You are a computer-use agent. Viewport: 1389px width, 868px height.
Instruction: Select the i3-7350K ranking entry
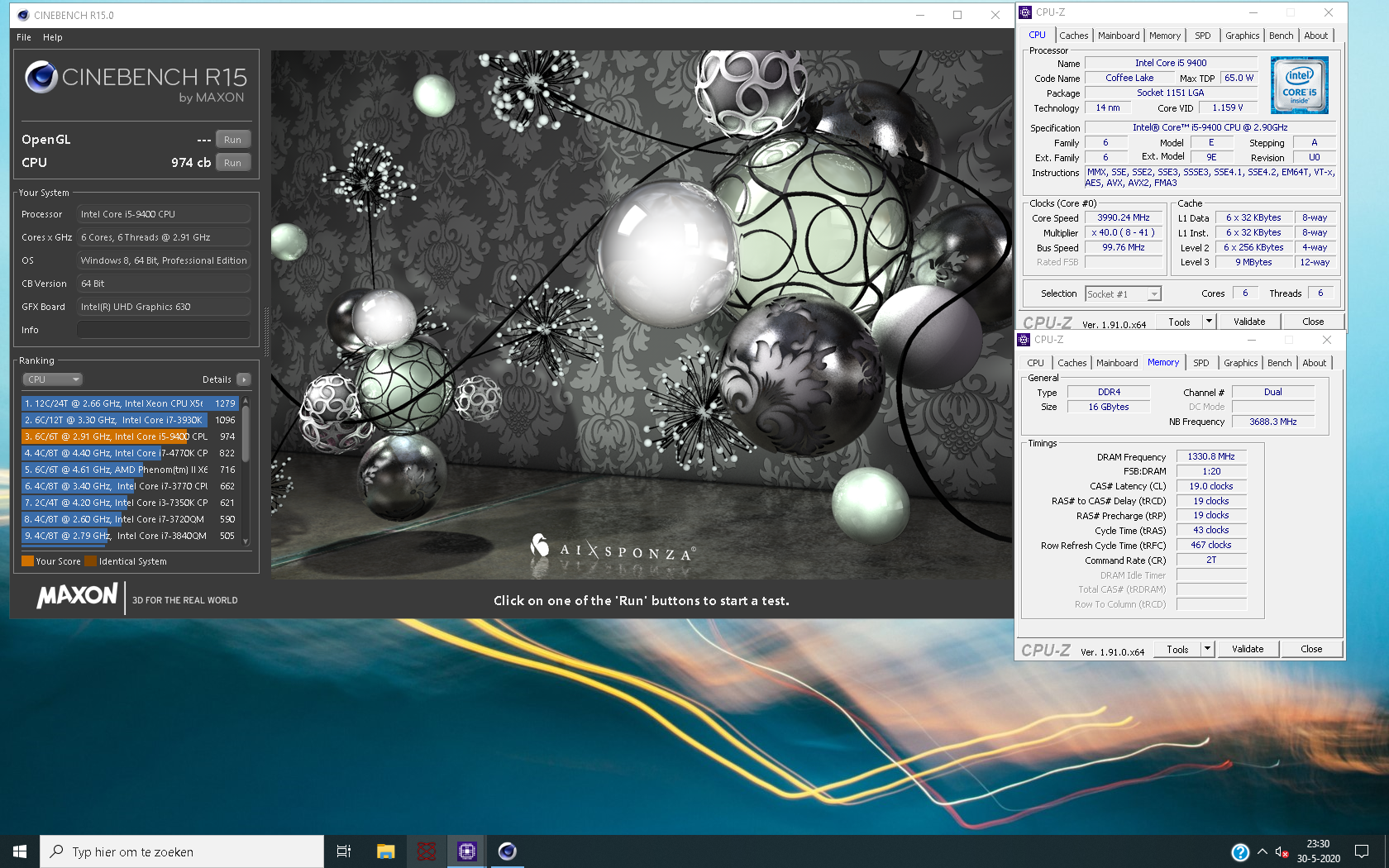(130, 503)
